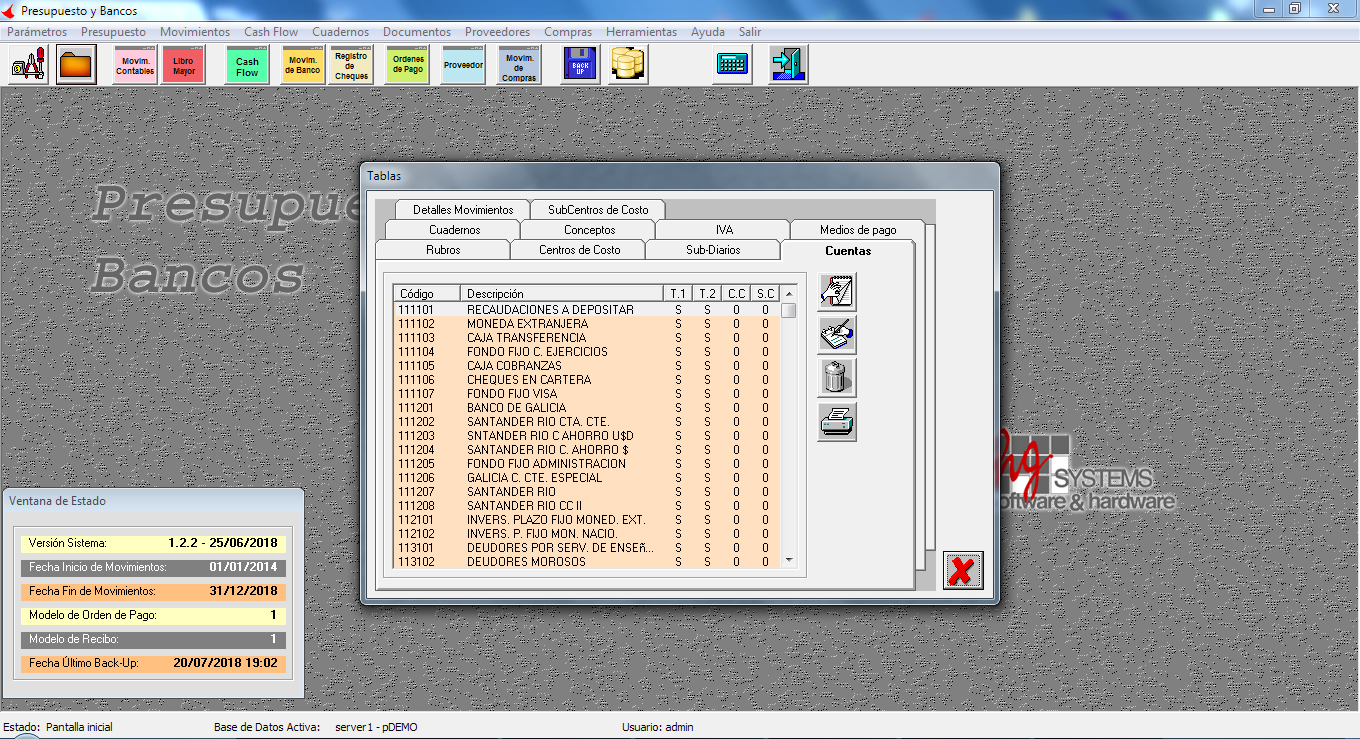Open the Proveedores menu
This screenshot has height=739, width=1360.
pos(497,32)
